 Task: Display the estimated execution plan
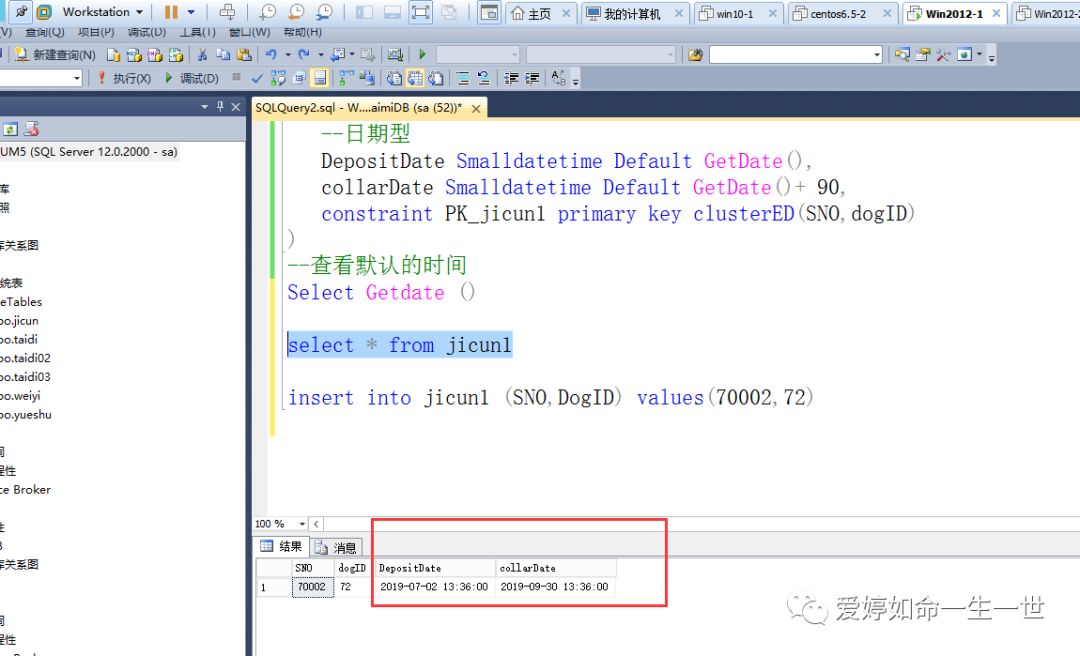278,79
